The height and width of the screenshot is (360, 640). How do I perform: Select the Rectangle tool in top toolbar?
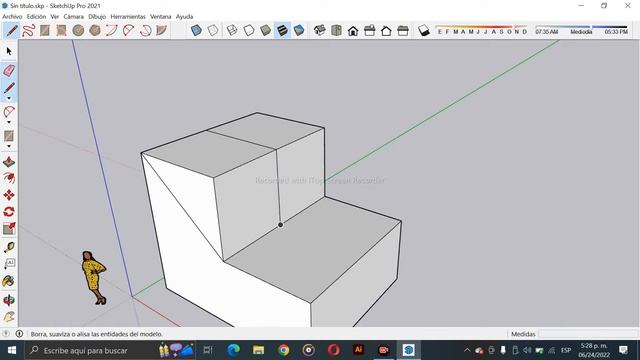tap(45, 31)
